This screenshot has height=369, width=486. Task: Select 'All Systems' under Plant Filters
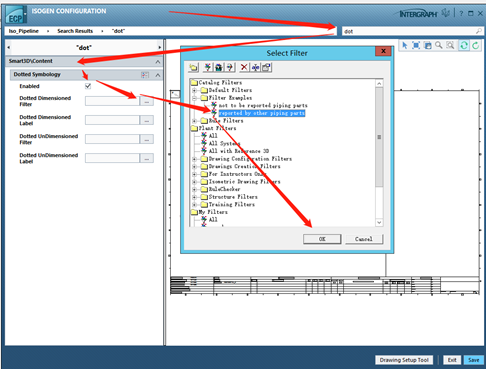[x=224, y=144]
